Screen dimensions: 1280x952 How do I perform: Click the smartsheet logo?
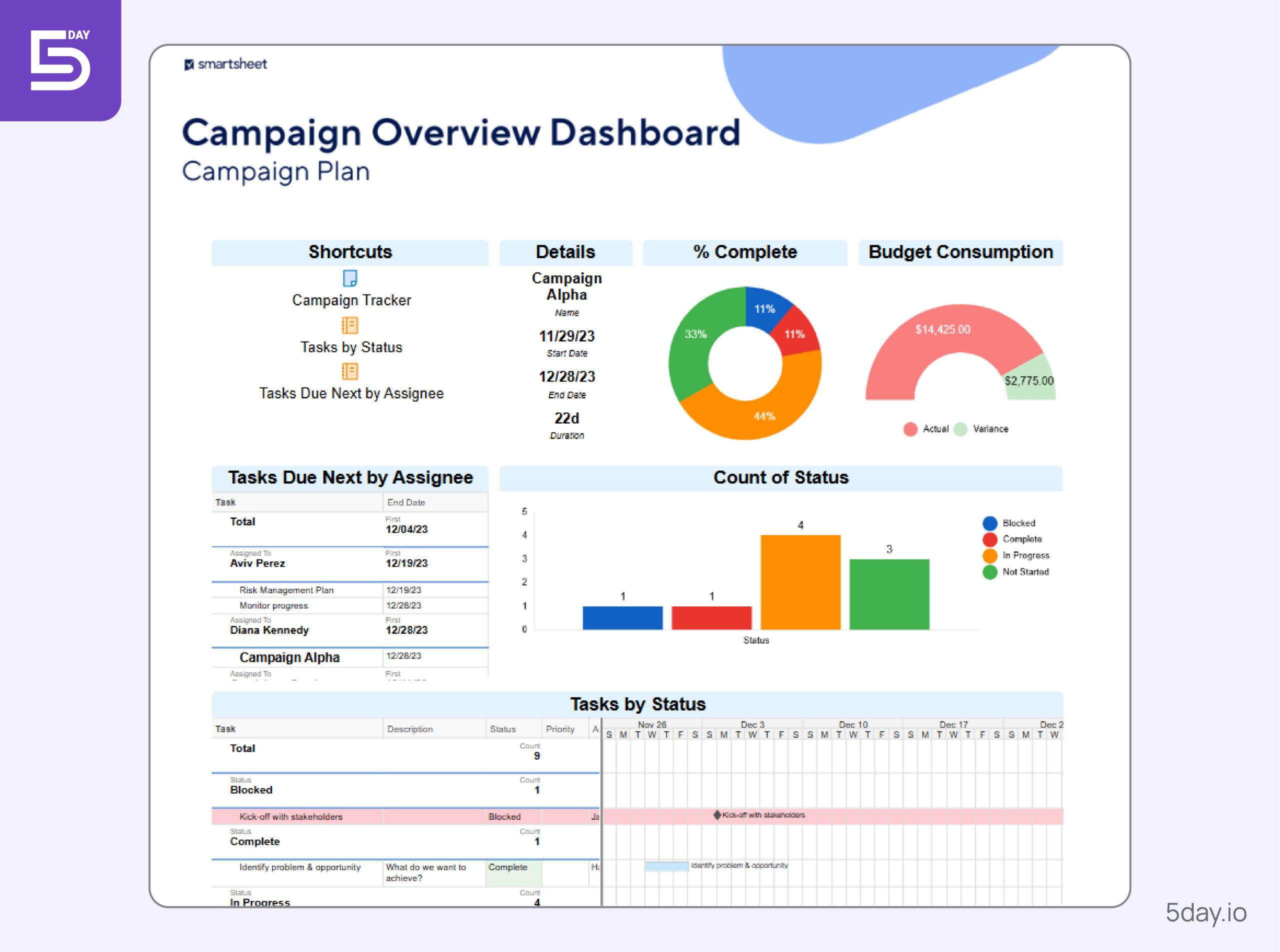tap(225, 64)
